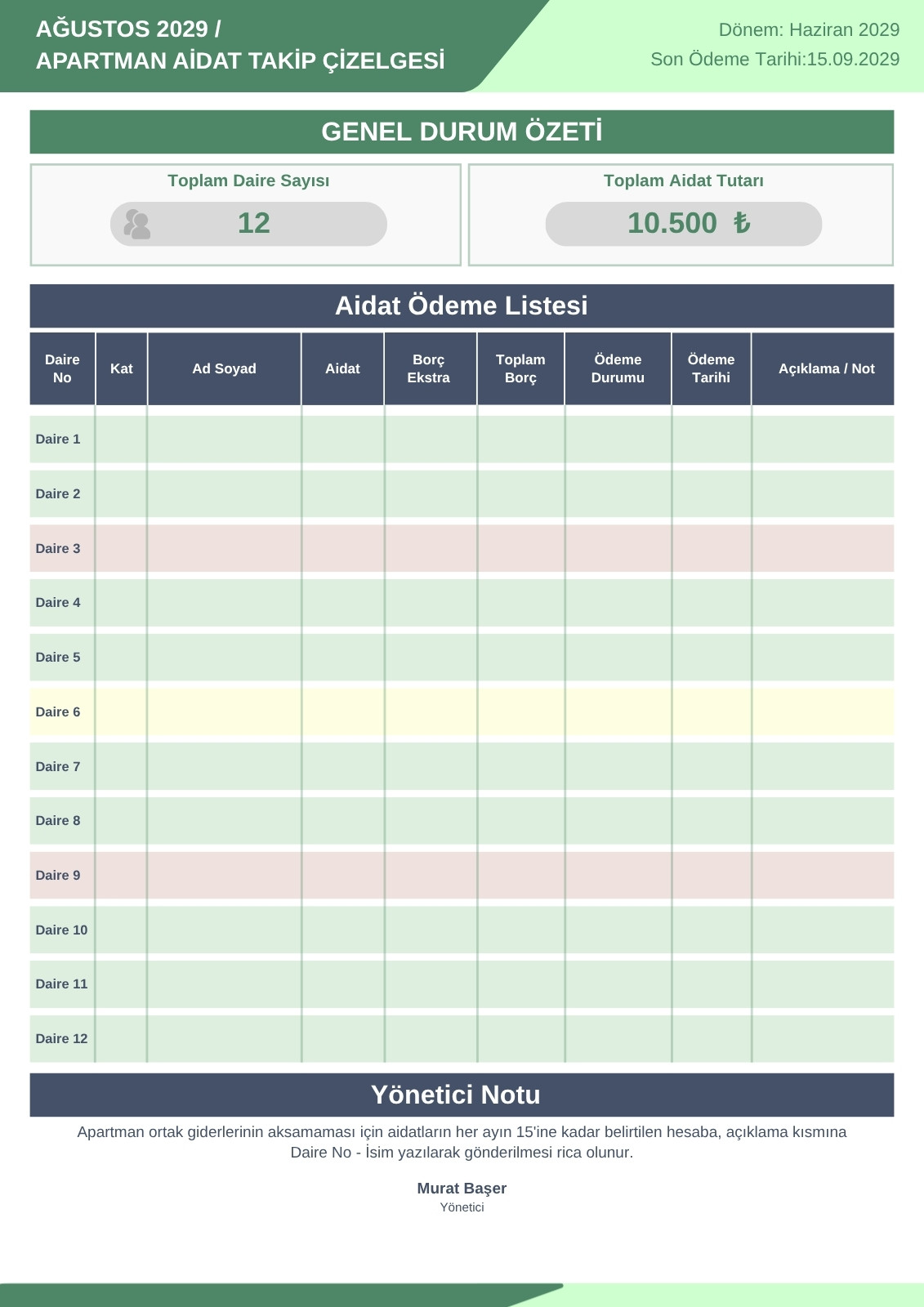Image resolution: width=924 pixels, height=1307 pixels.
Task: Click the yellow Daire 6 row label
Action: 58,712
